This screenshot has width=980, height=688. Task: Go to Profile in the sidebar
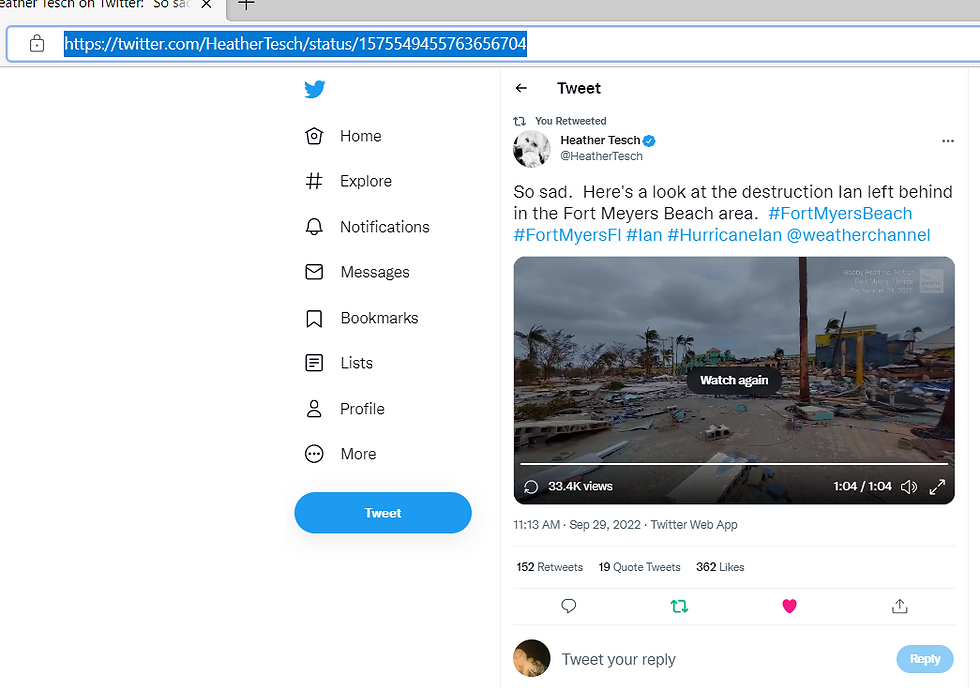pyautogui.click(x=344, y=409)
